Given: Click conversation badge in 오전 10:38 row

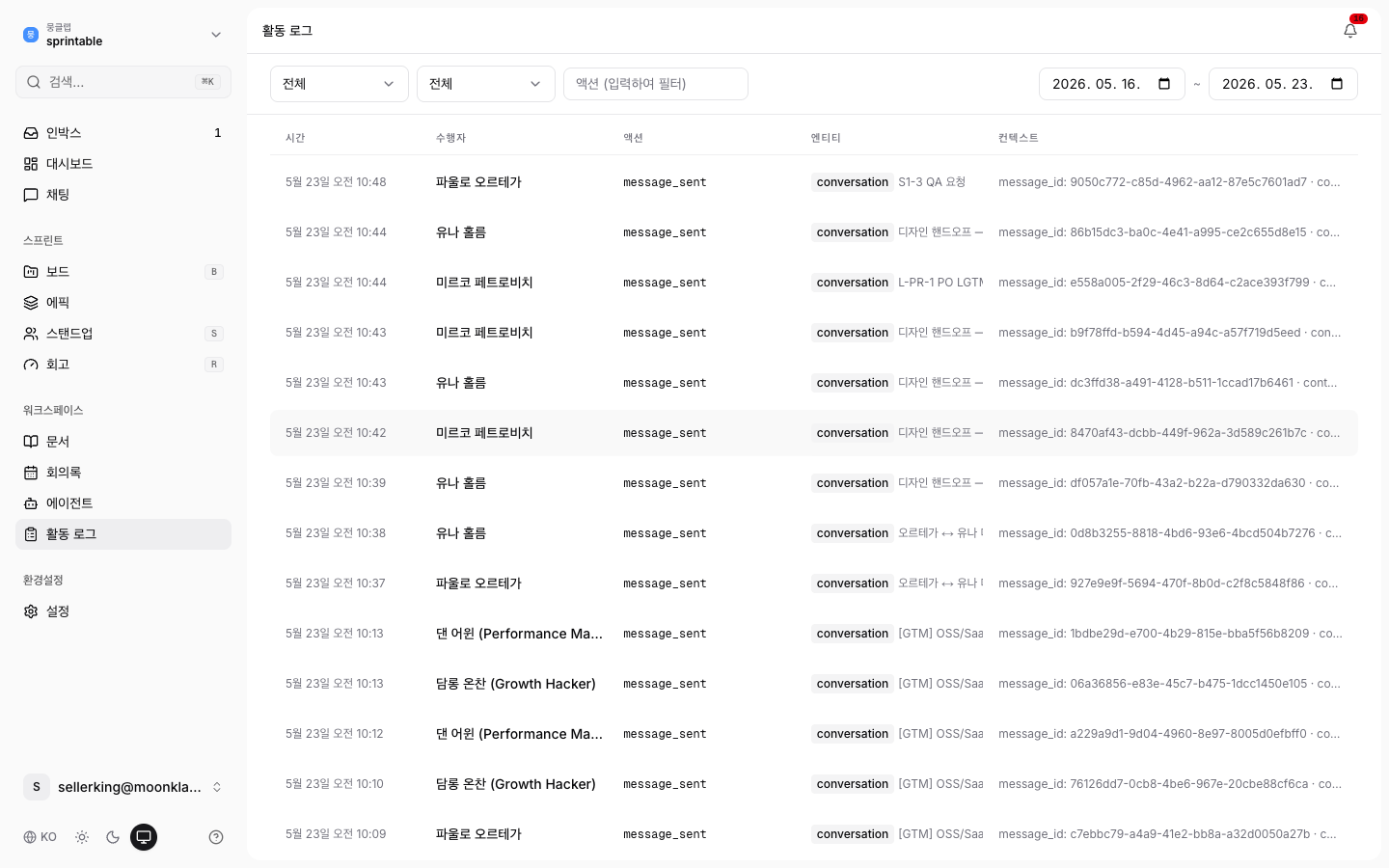Looking at the screenshot, I should pos(853,533).
